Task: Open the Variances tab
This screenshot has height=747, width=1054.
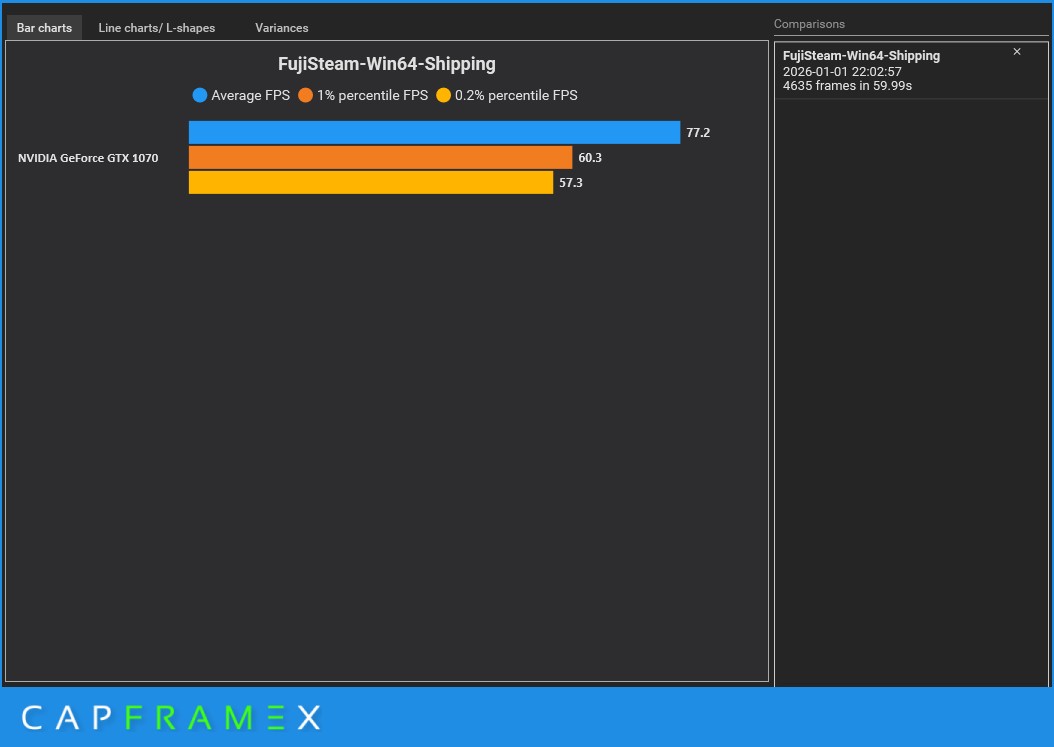Action: pyautogui.click(x=282, y=28)
